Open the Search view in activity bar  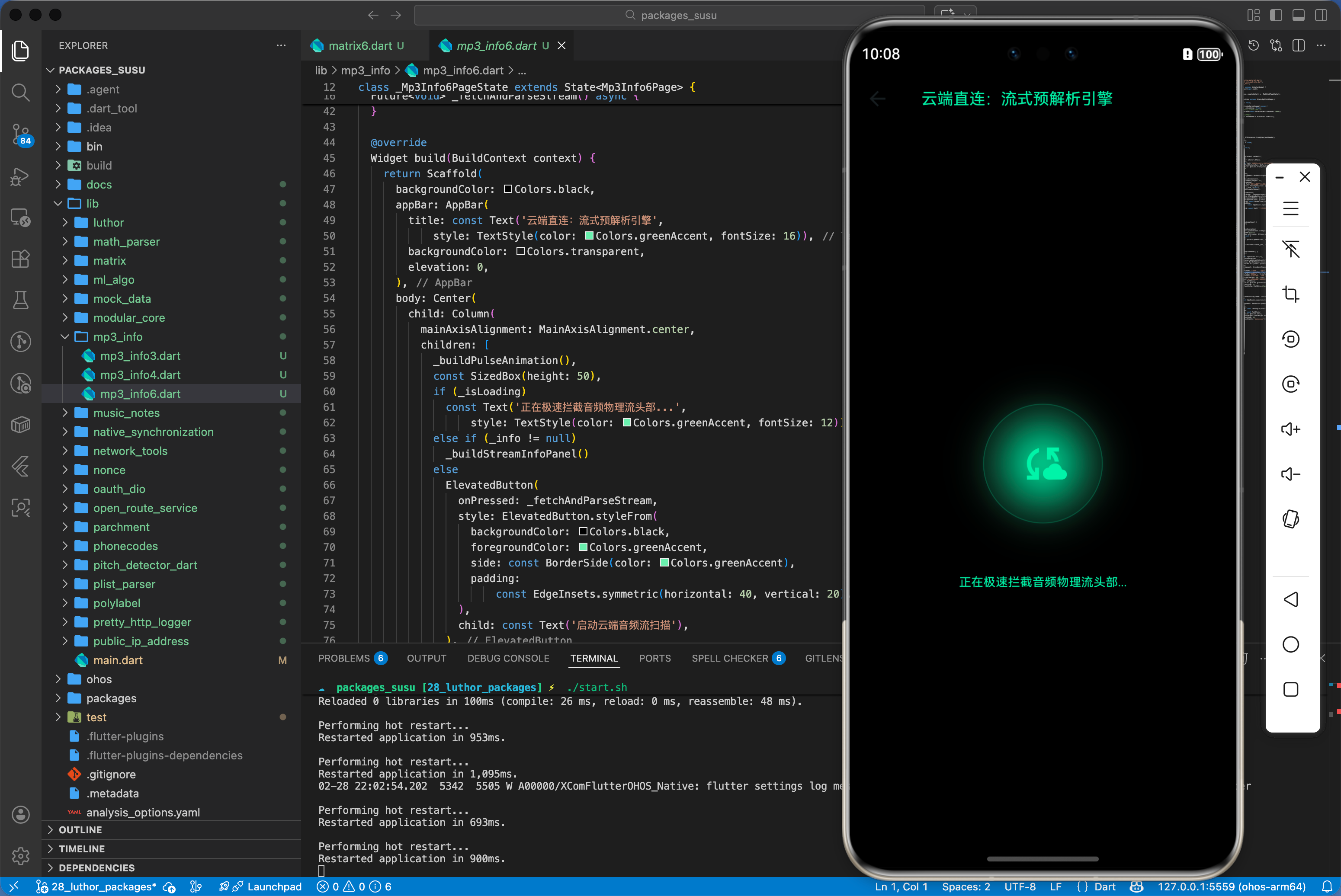21,92
